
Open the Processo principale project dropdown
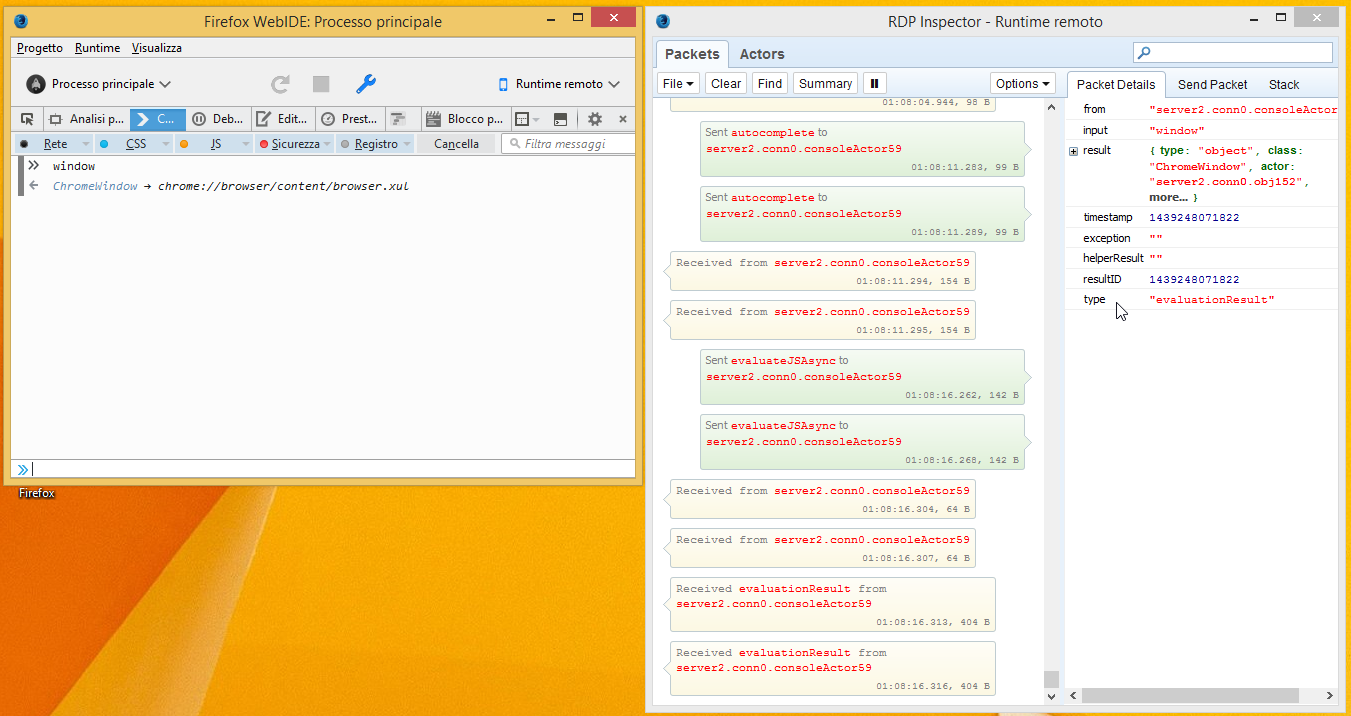tap(98, 84)
